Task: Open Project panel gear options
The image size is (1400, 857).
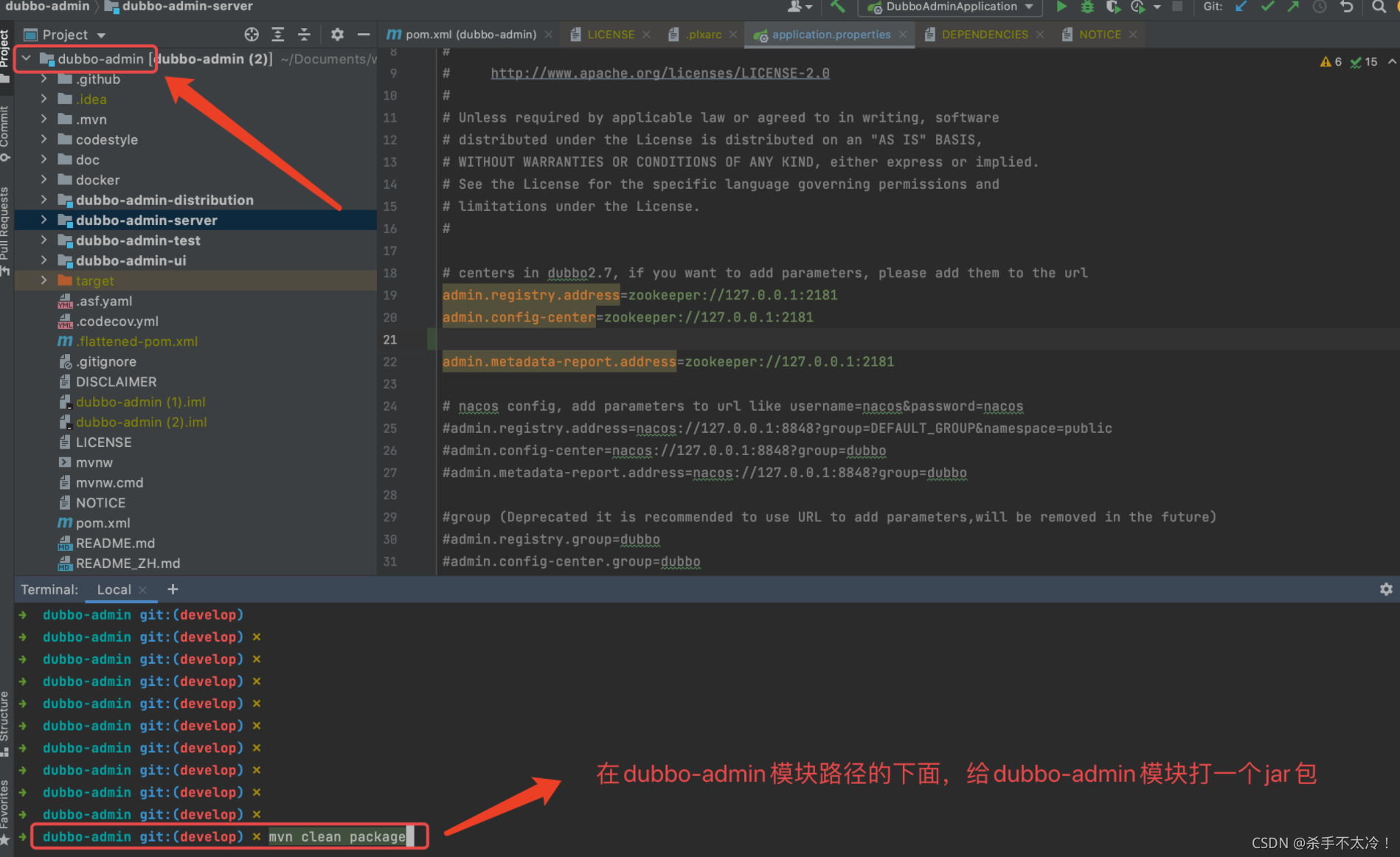Action: pos(337,35)
